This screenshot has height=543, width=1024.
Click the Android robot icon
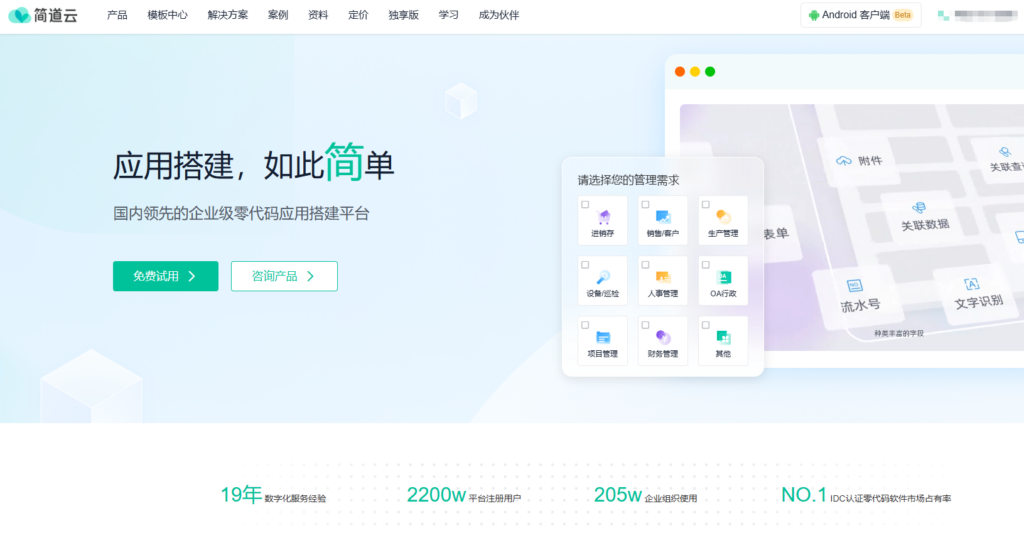click(814, 15)
